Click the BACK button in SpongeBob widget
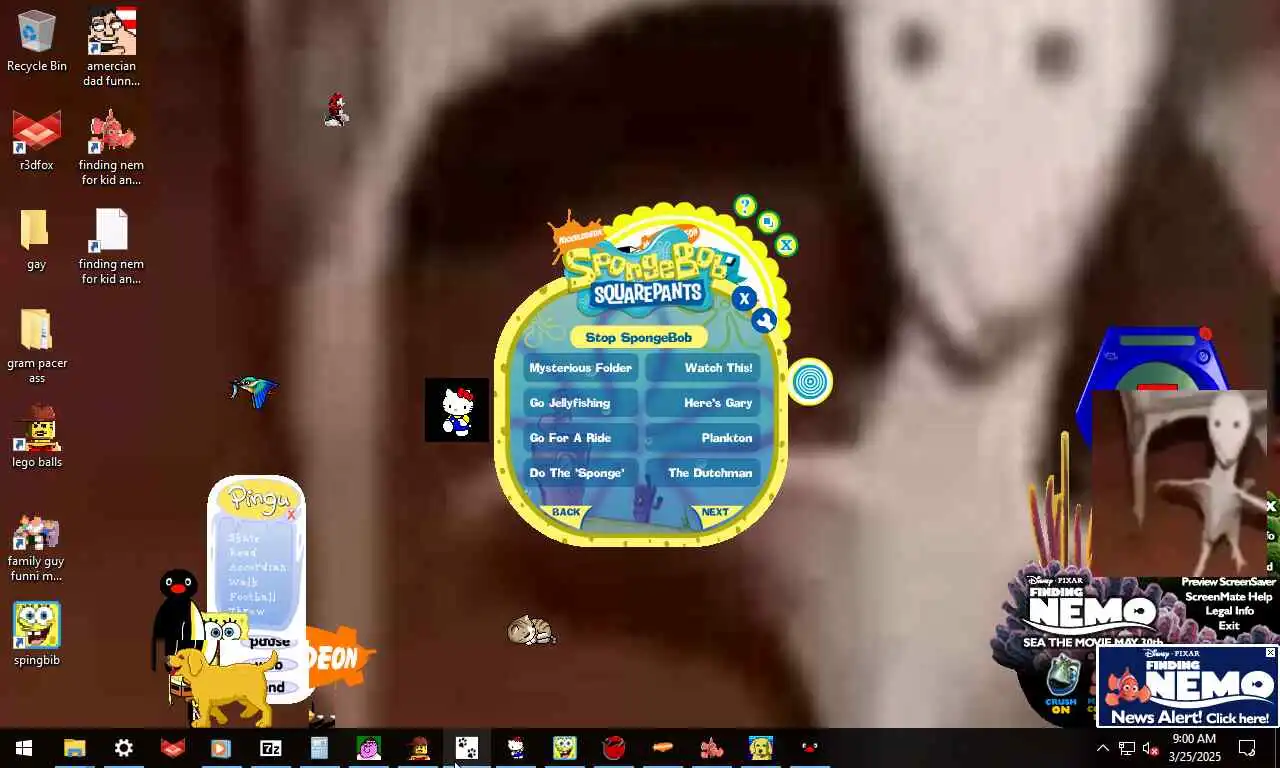Viewport: 1280px width, 768px height. 566,512
